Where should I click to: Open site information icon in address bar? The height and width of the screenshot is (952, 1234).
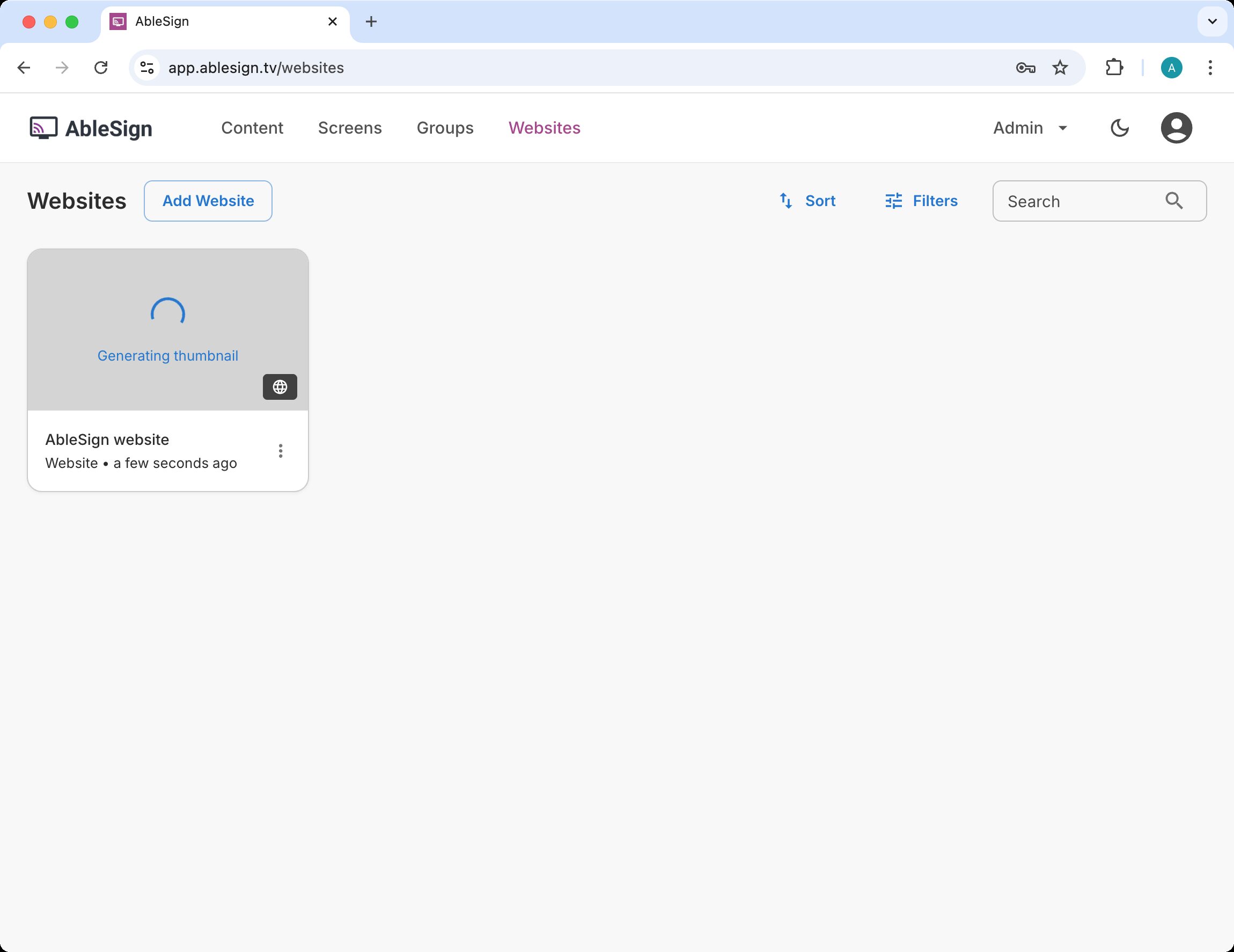point(147,68)
